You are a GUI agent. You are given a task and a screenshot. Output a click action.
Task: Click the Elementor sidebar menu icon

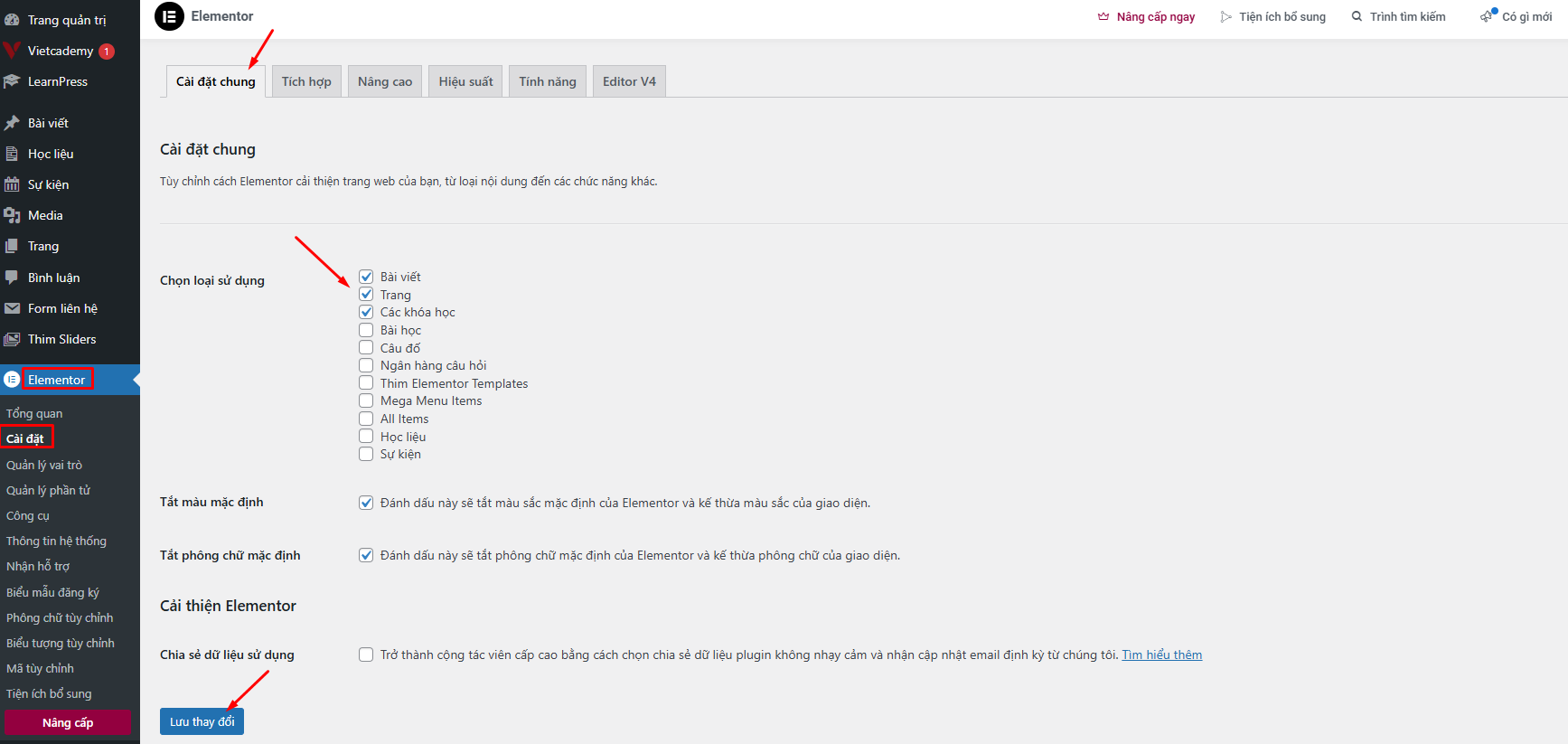[x=12, y=380]
